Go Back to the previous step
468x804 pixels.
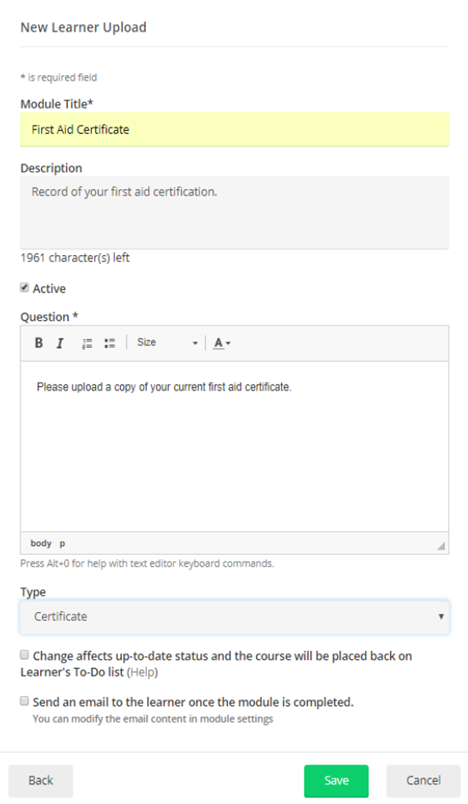[x=40, y=780]
